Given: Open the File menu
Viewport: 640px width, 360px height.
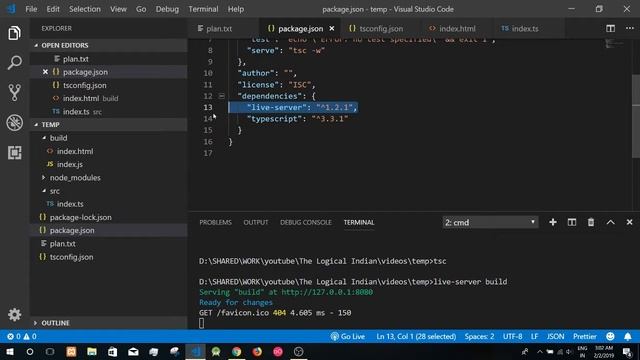Looking at the screenshot, I should [x=31, y=9].
